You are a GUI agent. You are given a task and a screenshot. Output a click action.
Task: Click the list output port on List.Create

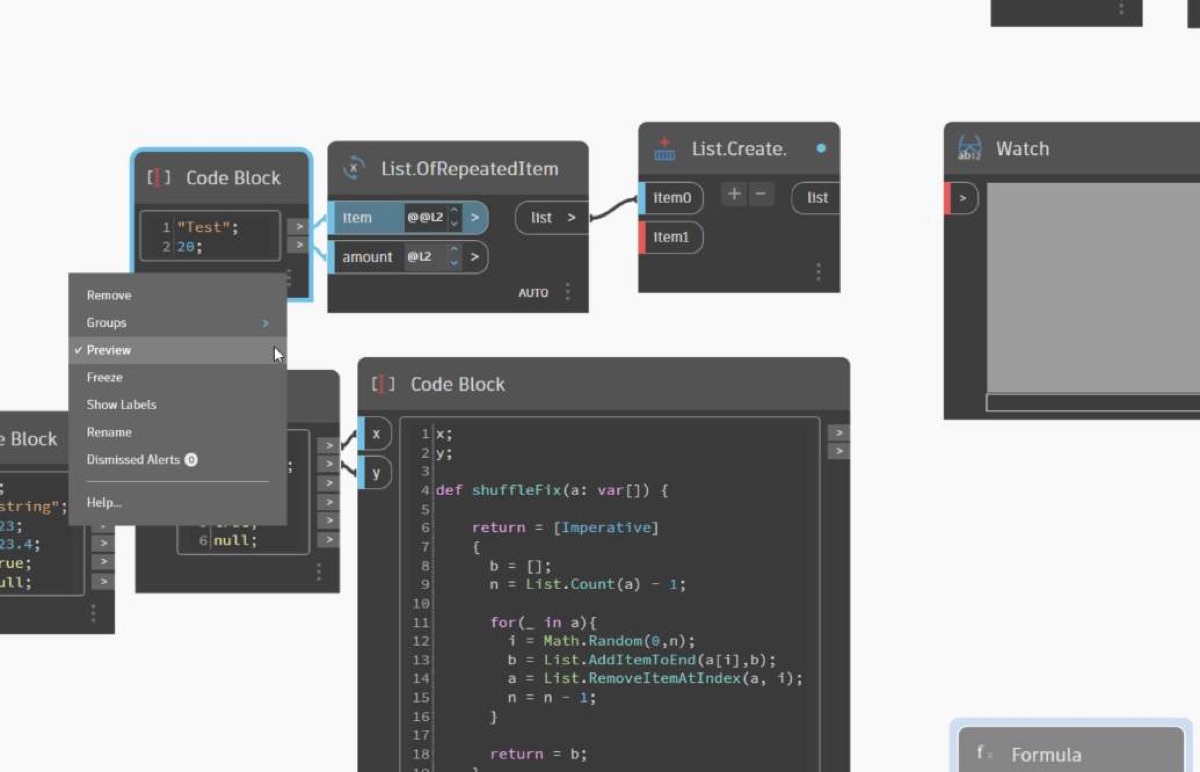pyautogui.click(x=816, y=198)
